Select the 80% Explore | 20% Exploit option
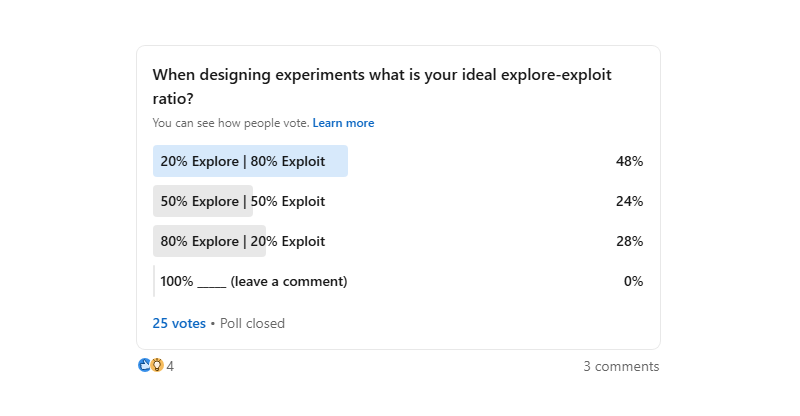The height and width of the screenshot is (416, 800). tap(240, 241)
